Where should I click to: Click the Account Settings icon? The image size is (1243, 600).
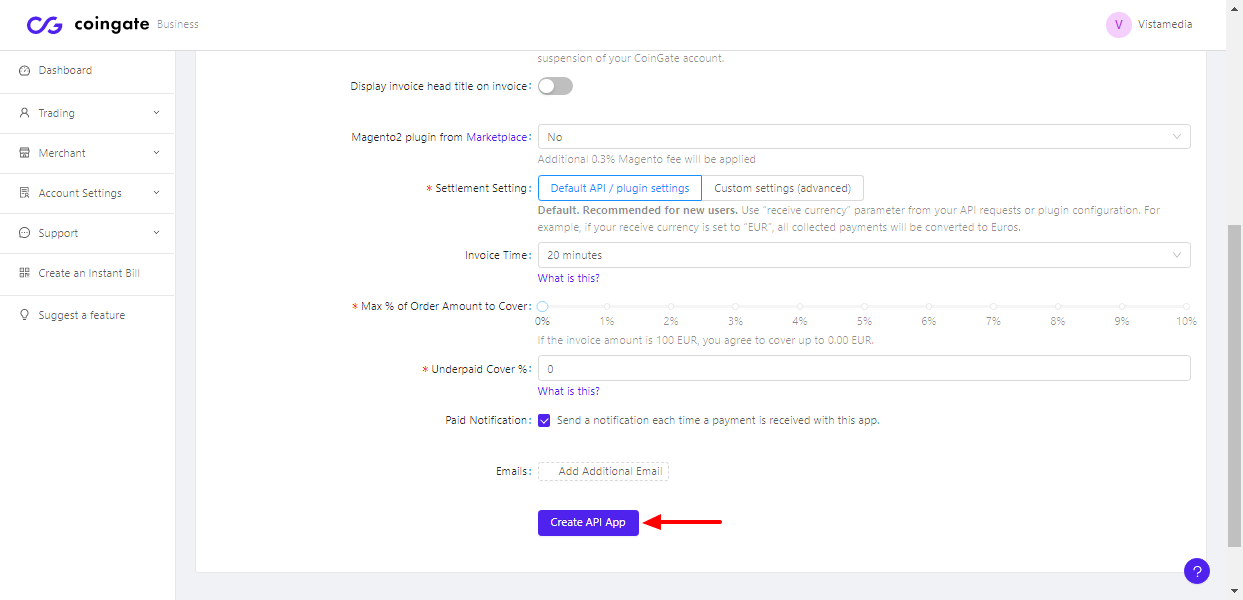[25, 193]
